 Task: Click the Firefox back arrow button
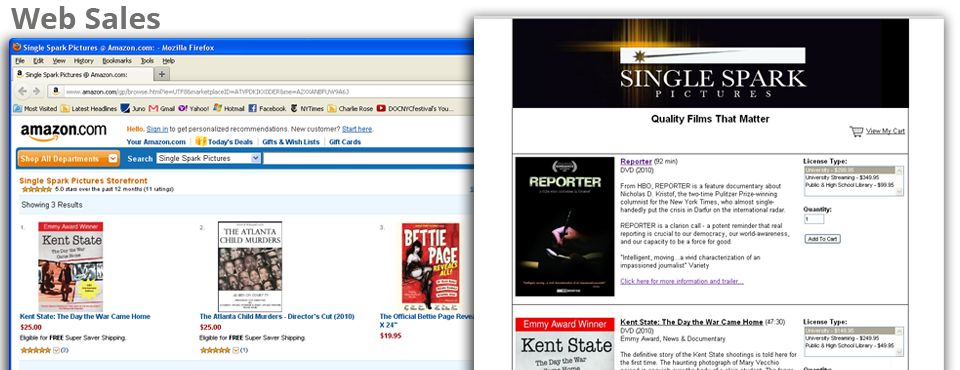[x=23, y=91]
